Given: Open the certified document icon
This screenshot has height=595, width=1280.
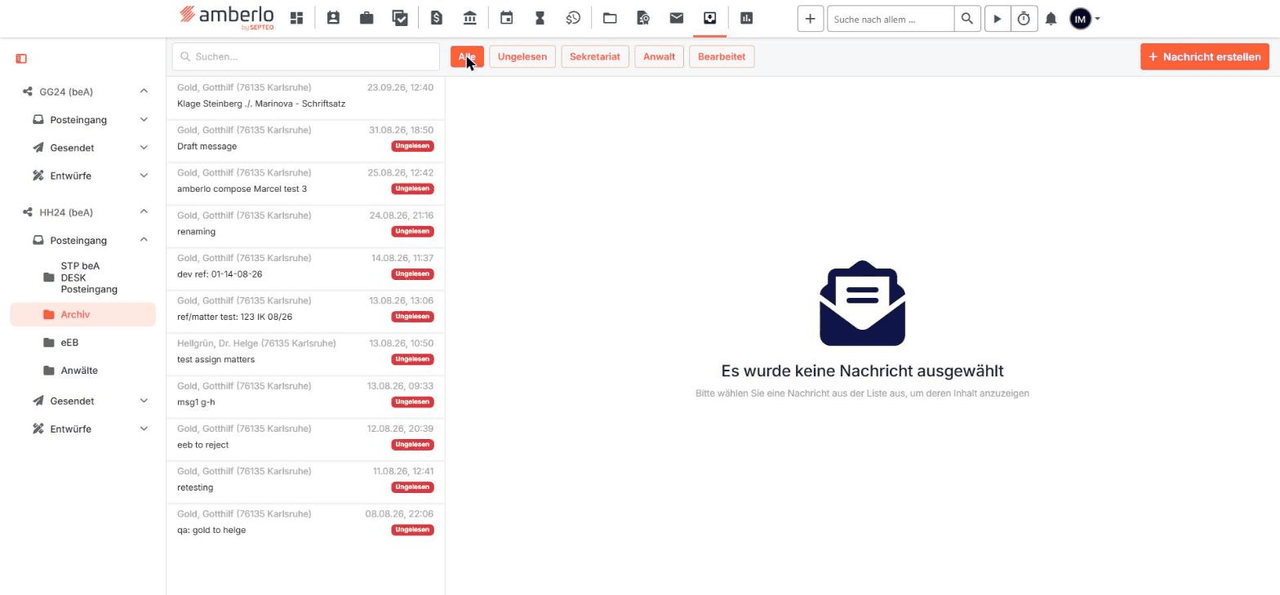Looking at the screenshot, I should [643, 18].
